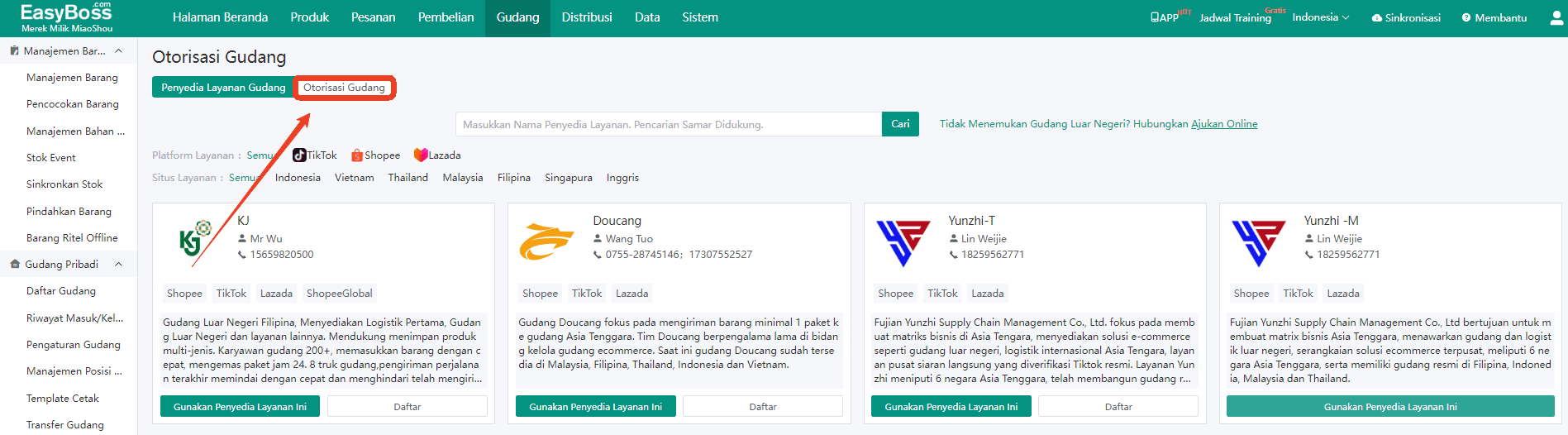
Task: Open Pencocokan Barang in sidebar
Action: (72, 104)
